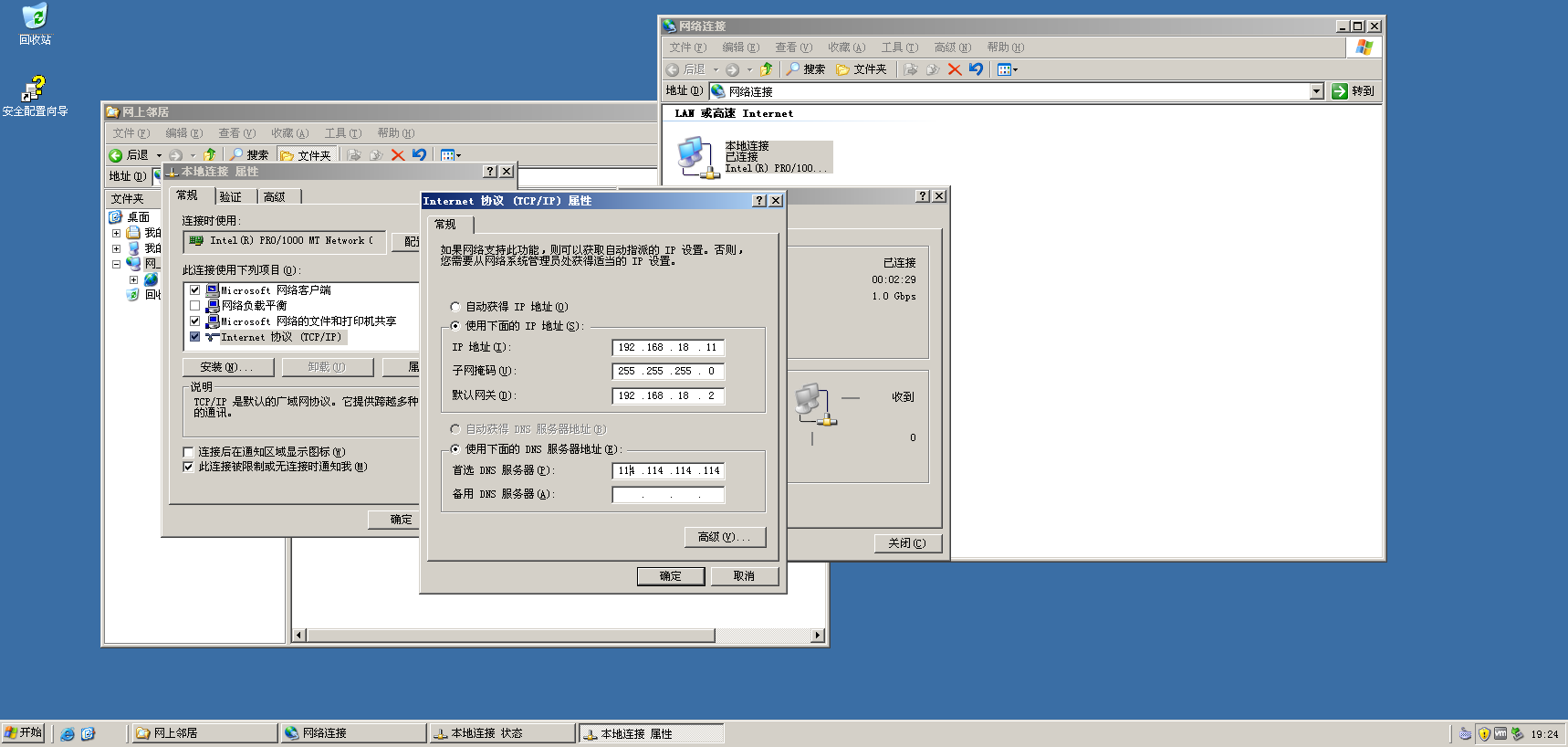Go up one level in 网络连接 window
Screen dimensions: 1568x747
point(767,69)
